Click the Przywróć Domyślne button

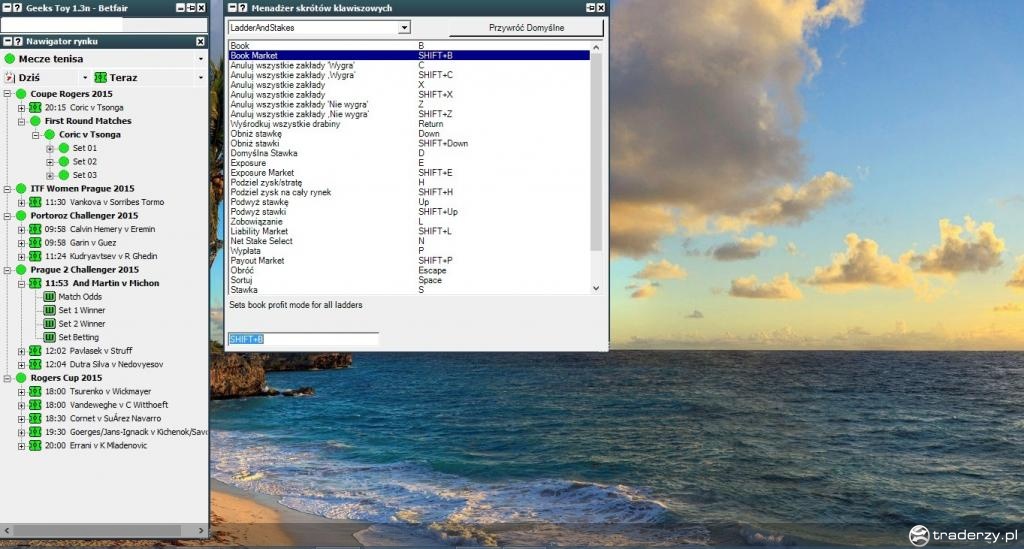point(526,27)
